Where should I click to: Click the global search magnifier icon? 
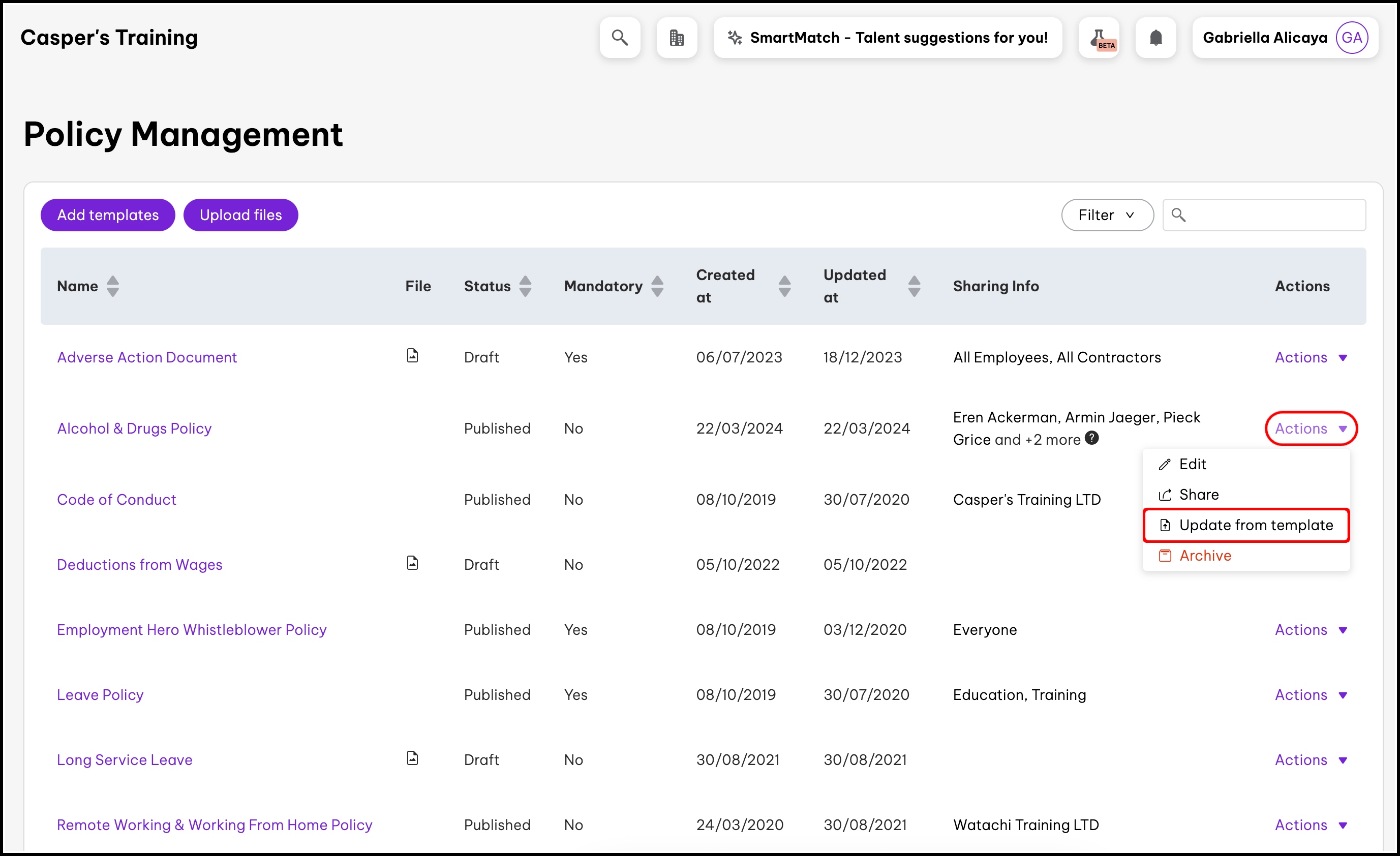(619, 38)
